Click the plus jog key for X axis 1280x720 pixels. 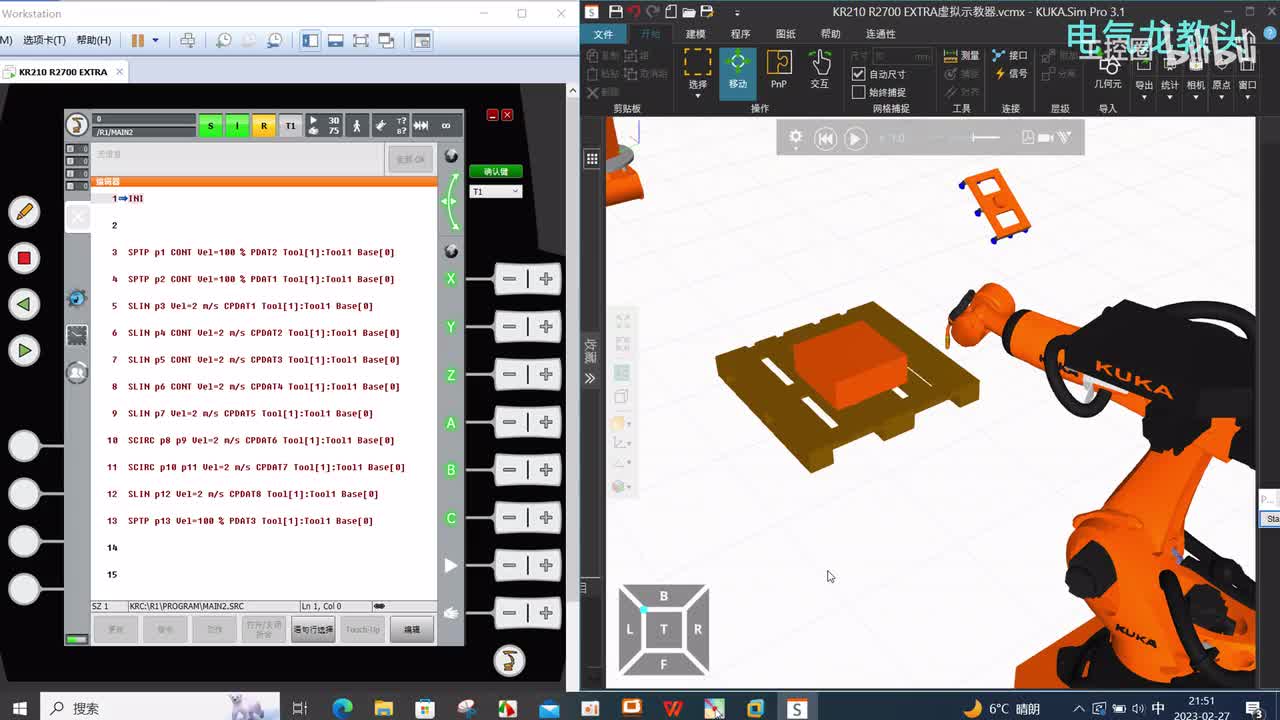[x=545, y=279]
